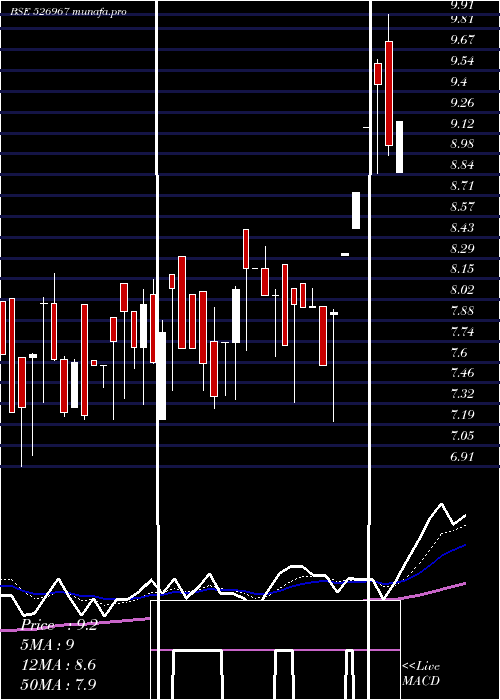500x700 pixels.
Task: Click the 9.67 price axis label
Action: coord(462,40)
